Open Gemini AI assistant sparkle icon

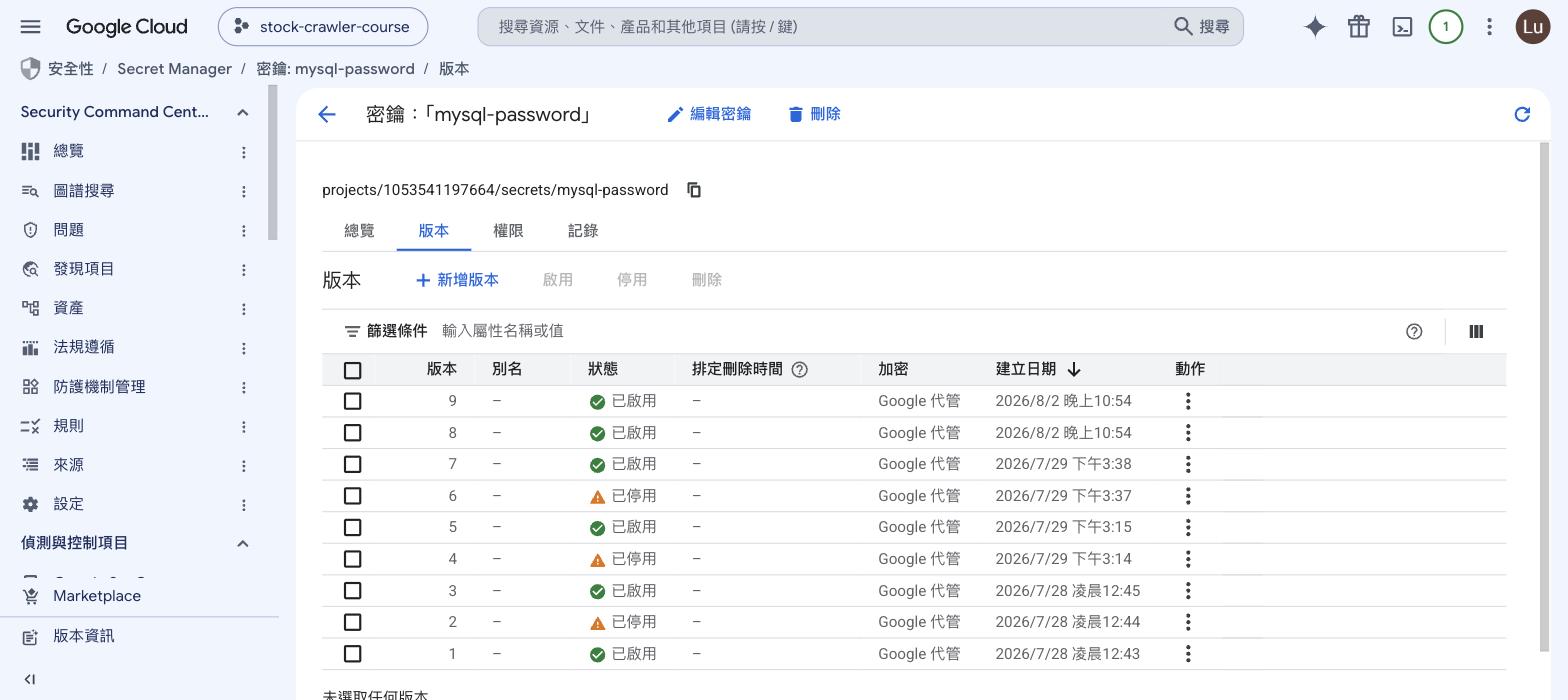pyautogui.click(x=1315, y=27)
